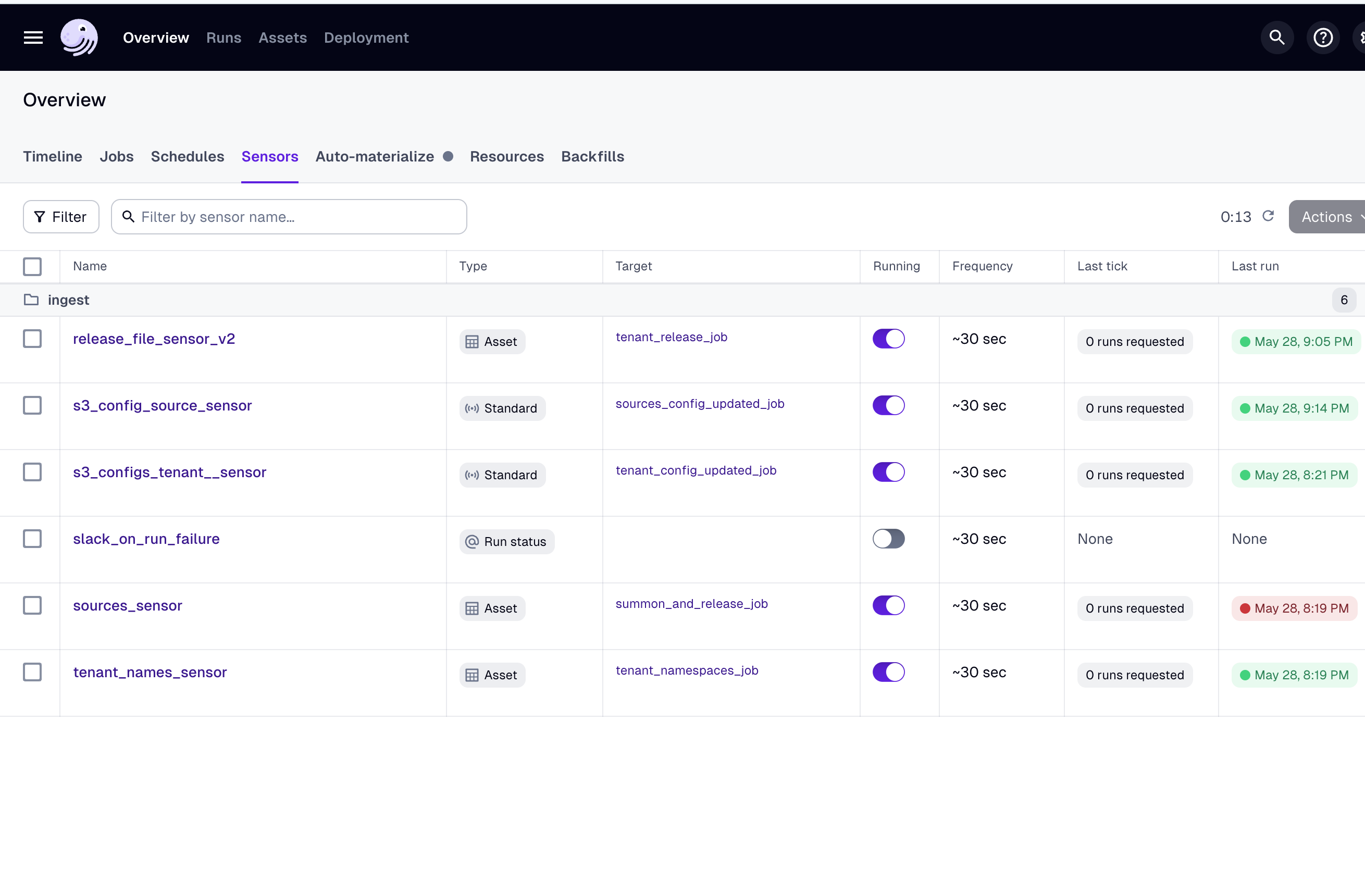Click the Auto-materialize status dot
Screen dimensions: 1365x896
[x=448, y=157]
